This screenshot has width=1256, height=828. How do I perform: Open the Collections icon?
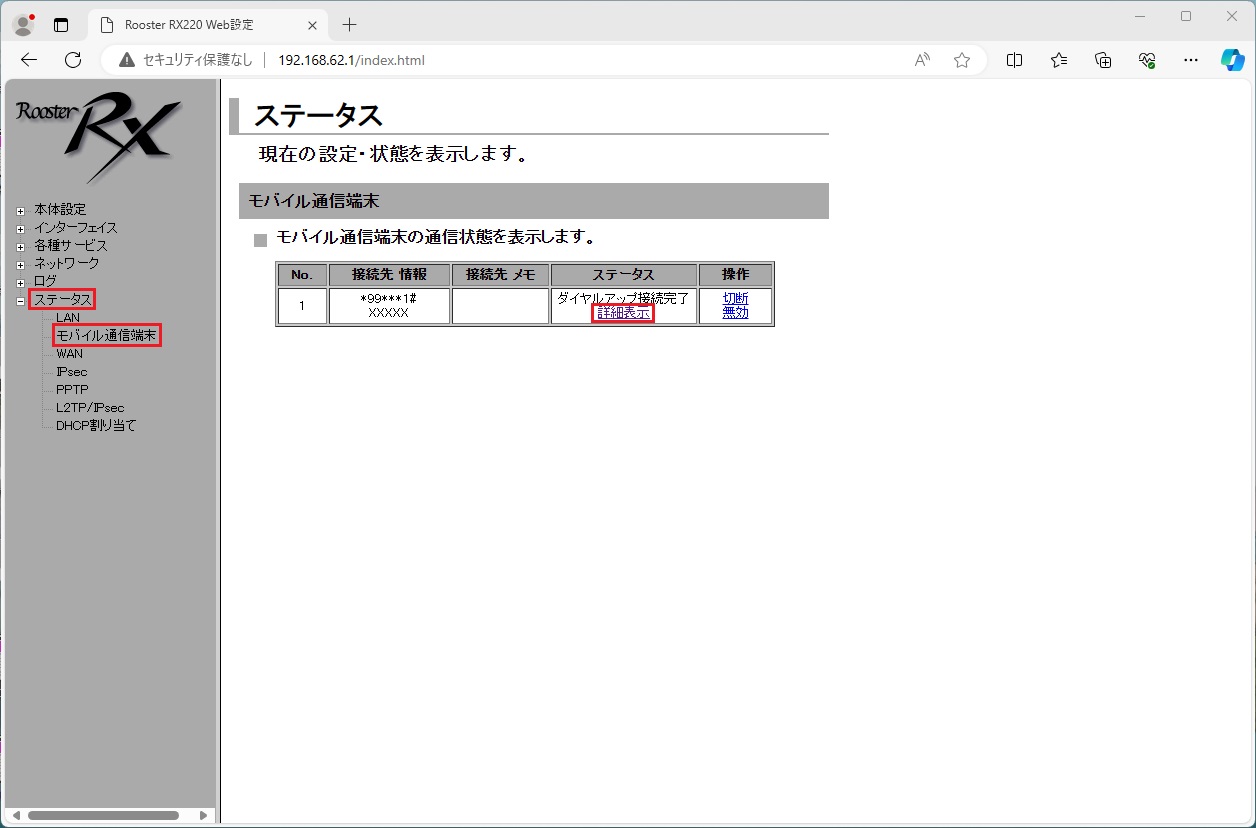click(1103, 60)
